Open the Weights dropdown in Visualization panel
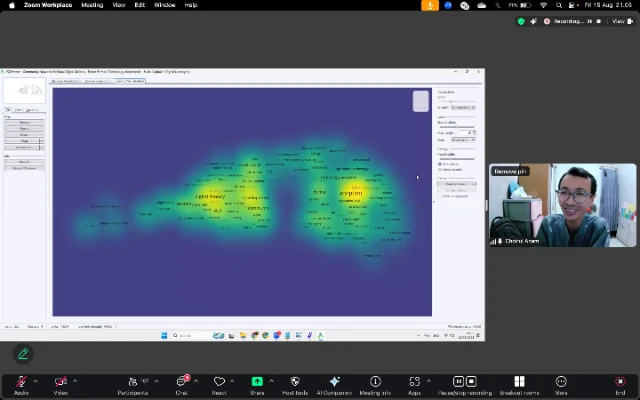Image resolution: width=640 pixels, height=400 pixels. tap(463, 107)
